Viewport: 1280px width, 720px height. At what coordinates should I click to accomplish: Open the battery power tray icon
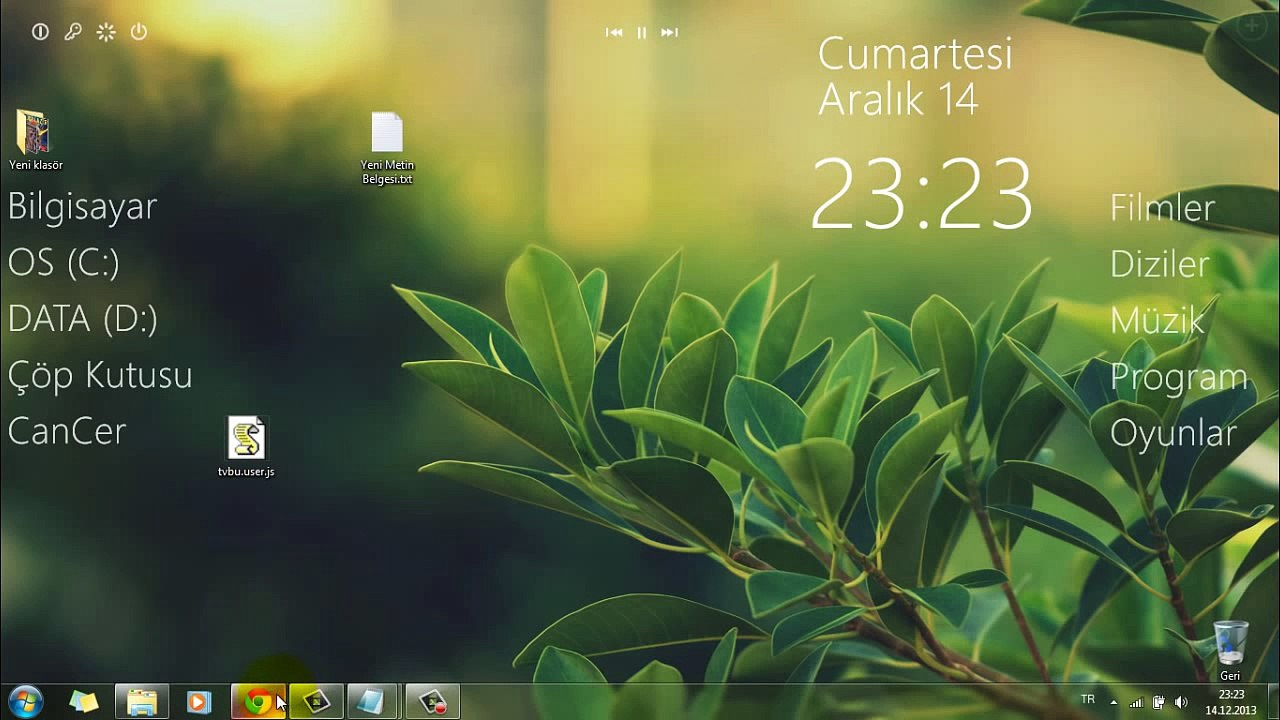[x=1159, y=702]
